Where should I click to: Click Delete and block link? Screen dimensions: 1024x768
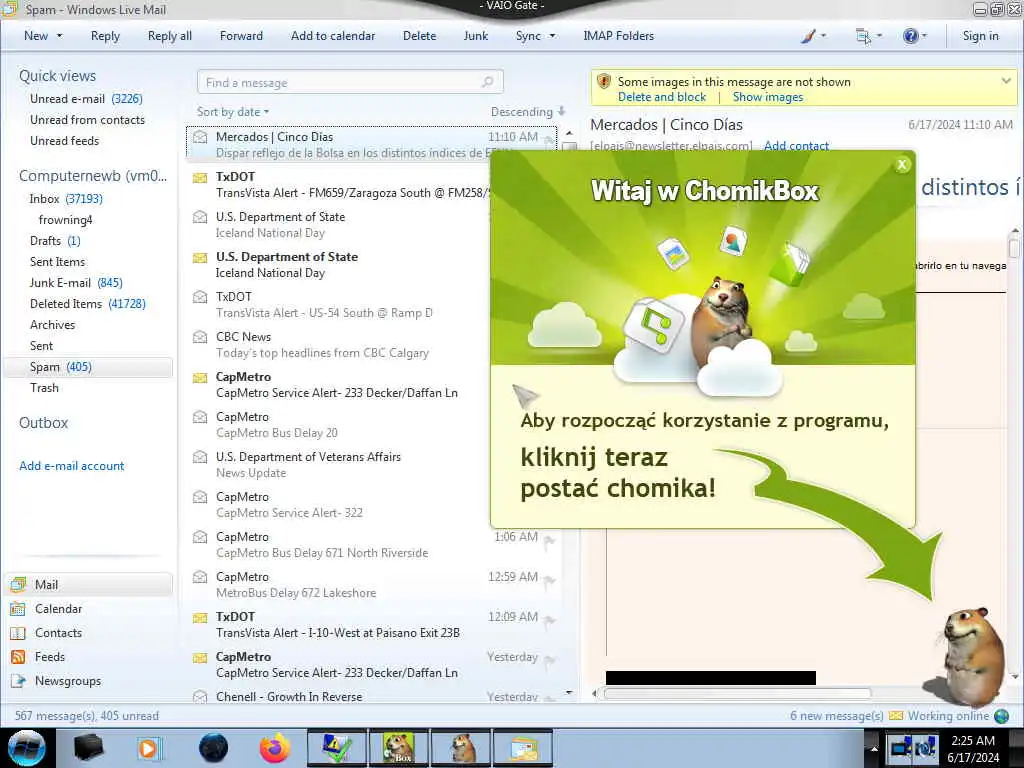(x=662, y=97)
